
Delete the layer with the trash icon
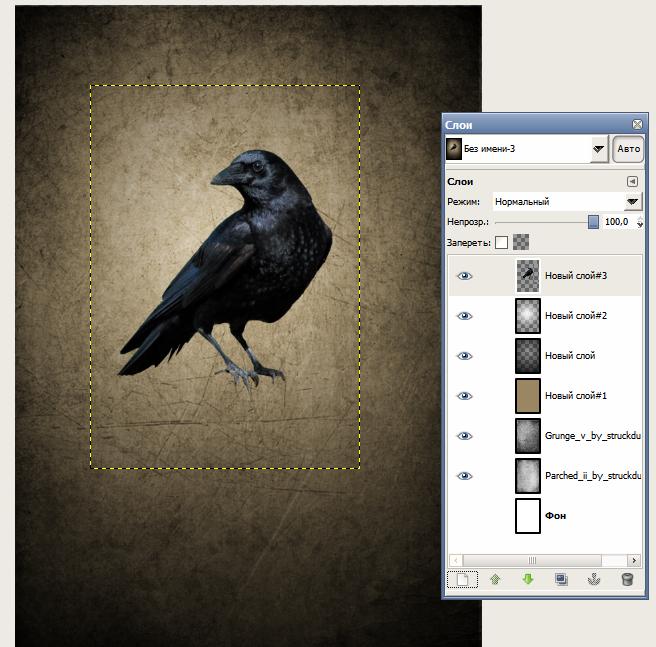(x=627, y=580)
